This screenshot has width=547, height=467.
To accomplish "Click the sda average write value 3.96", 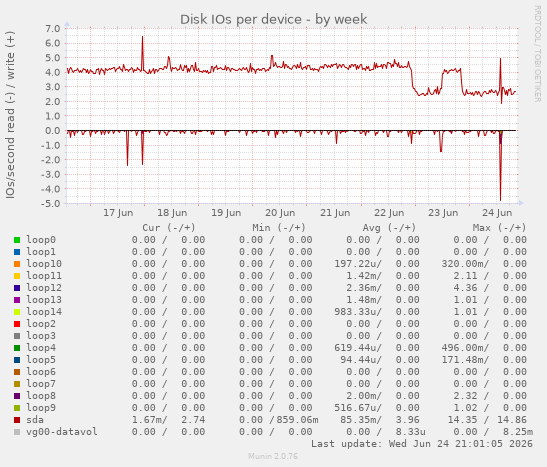I will 407,420.
